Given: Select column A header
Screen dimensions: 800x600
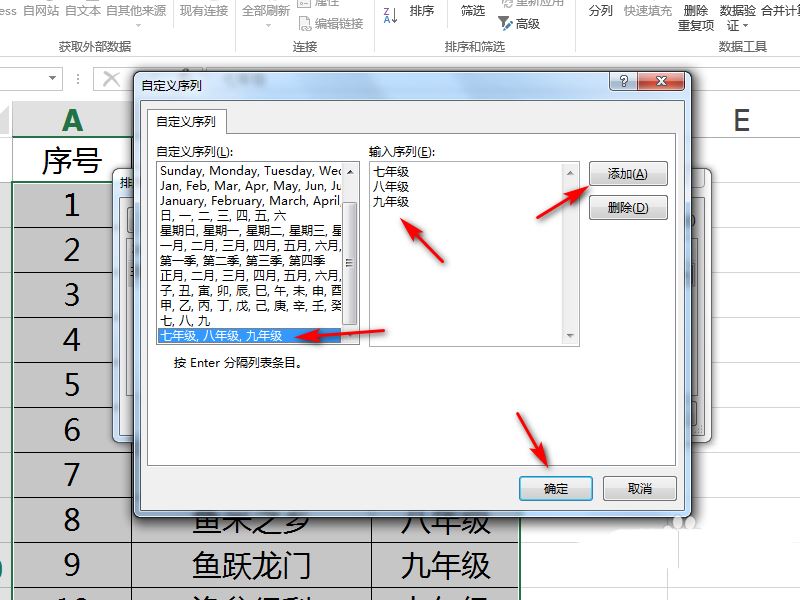Looking at the screenshot, I should [x=72, y=120].
